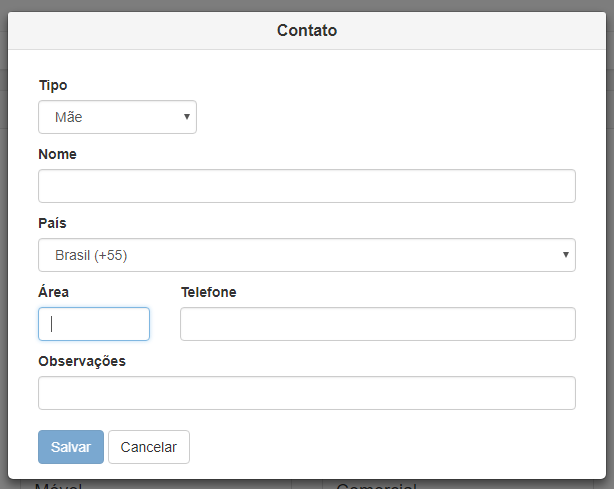Viewport: 614px width, 489px height.
Task: Click the Nome field label
Action: coord(57,154)
